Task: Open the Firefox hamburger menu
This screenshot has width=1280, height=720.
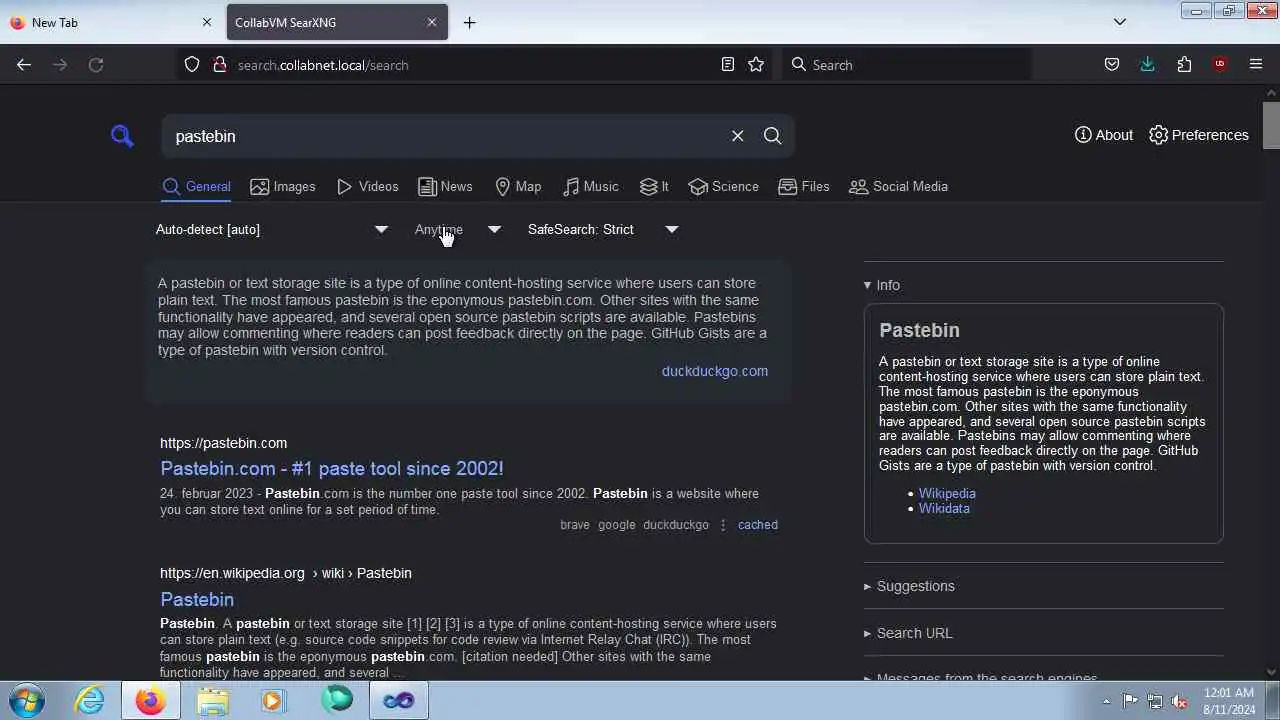Action: tap(1256, 65)
